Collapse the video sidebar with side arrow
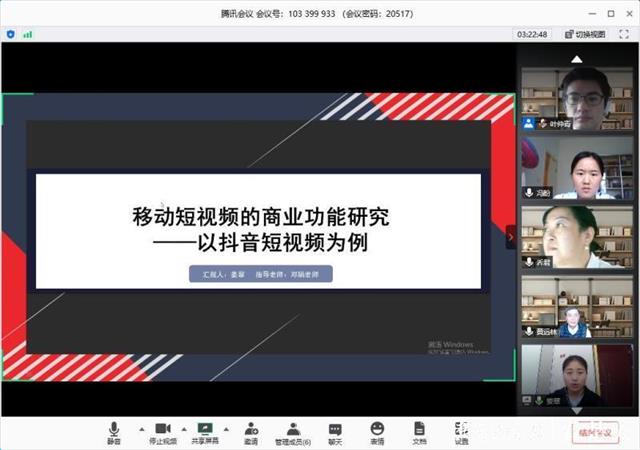The image size is (640, 450). tap(510, 237)
